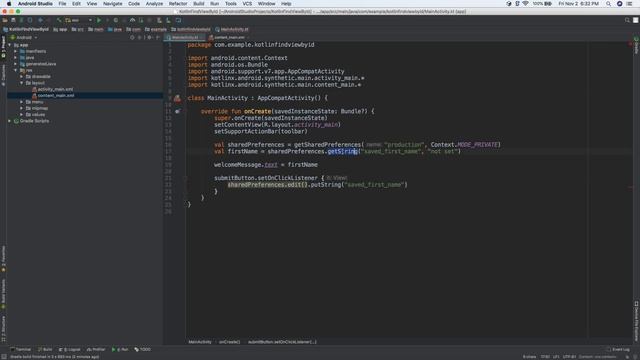
Task: Toggle the Project side tool window
Action: tap(3, 47)
